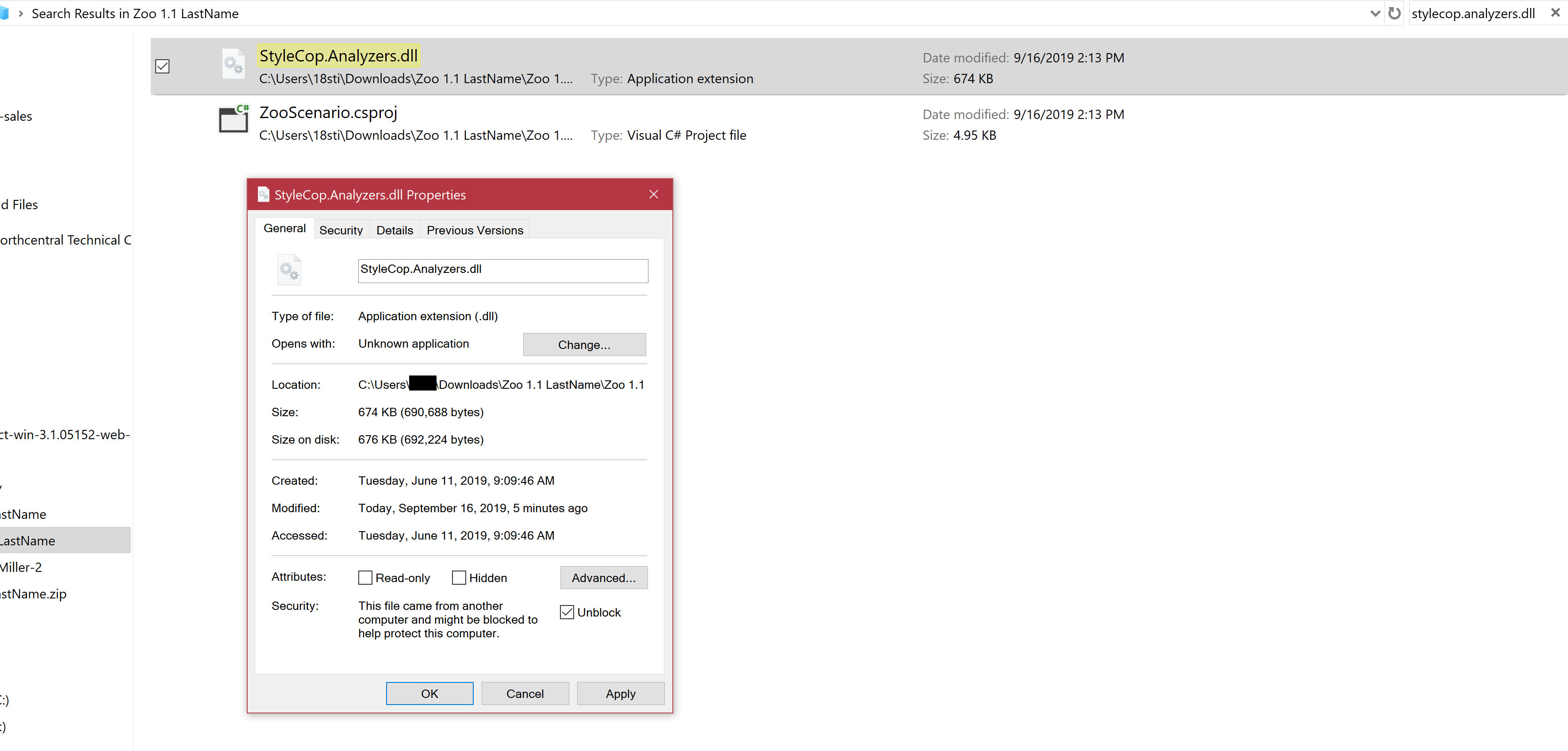
Task: Click the Location path text in Properties
Action: coord(501,385)
